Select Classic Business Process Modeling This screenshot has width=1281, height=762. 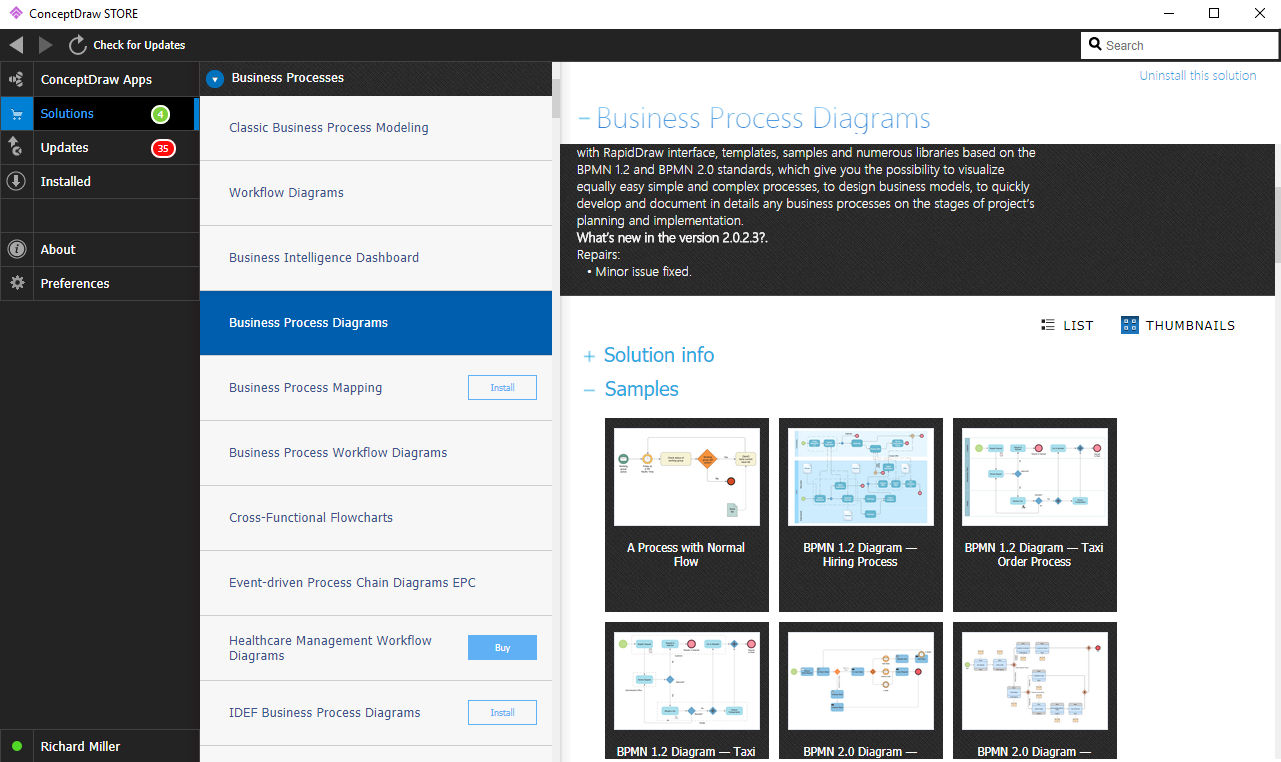pos(376,128)
